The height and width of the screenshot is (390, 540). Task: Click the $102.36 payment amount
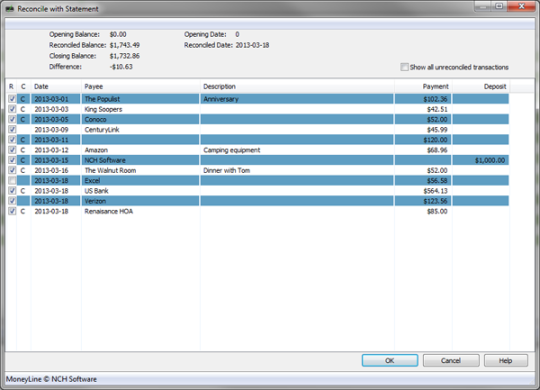coord(436,99)
